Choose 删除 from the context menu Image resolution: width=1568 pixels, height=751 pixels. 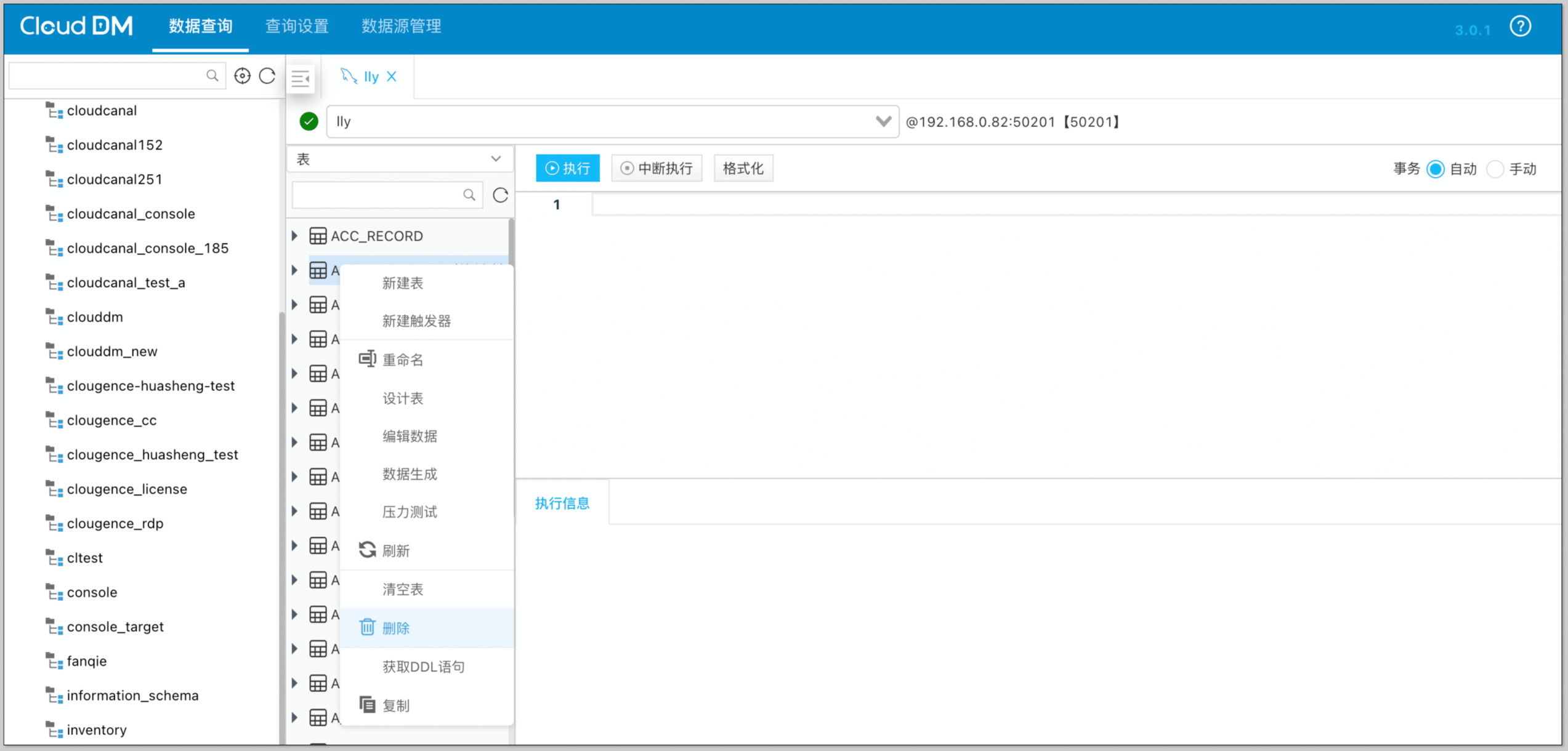[x=396, y=628]
